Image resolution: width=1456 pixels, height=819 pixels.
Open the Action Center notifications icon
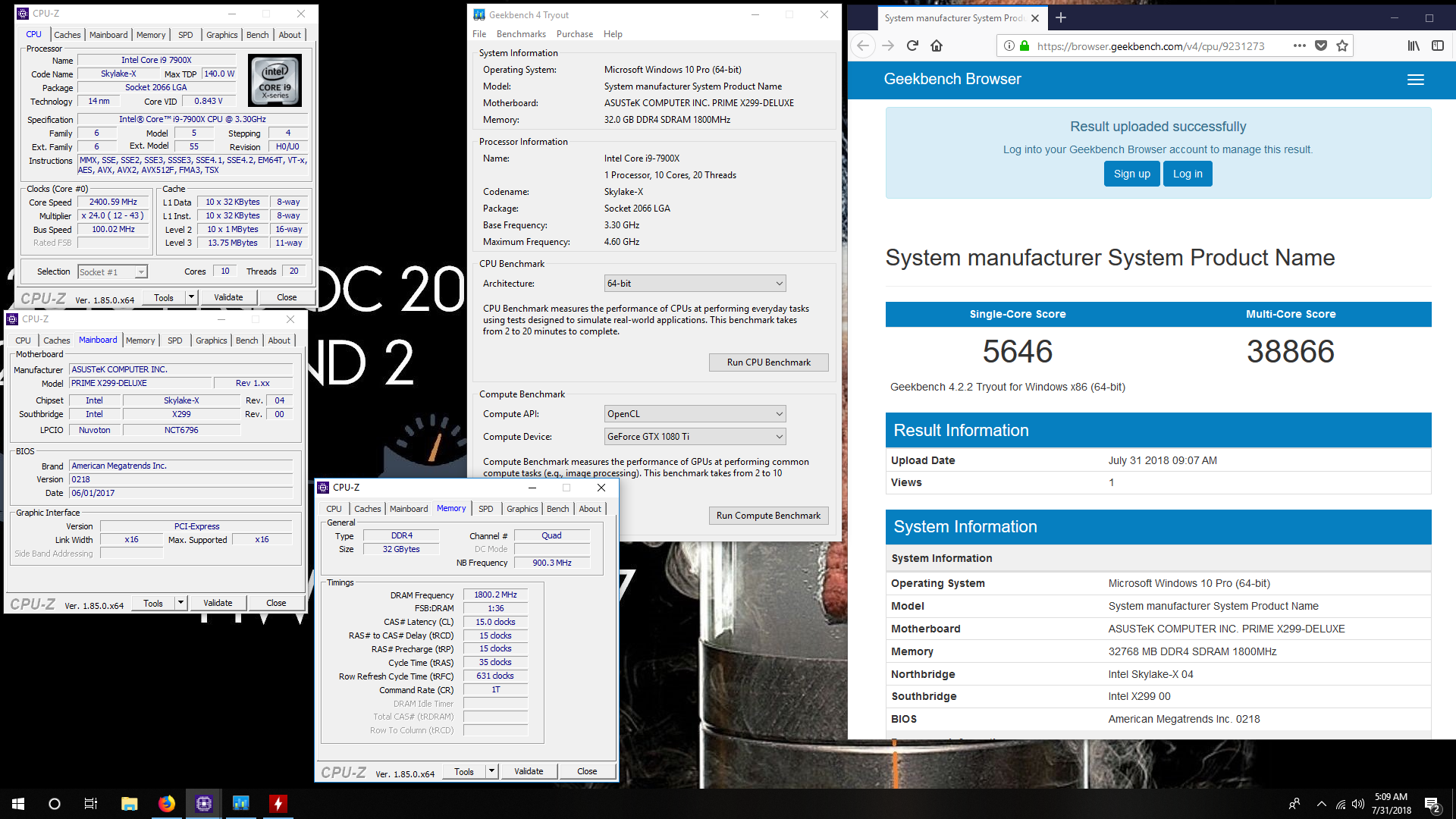pyautogui.click(x=1432, y=804)
